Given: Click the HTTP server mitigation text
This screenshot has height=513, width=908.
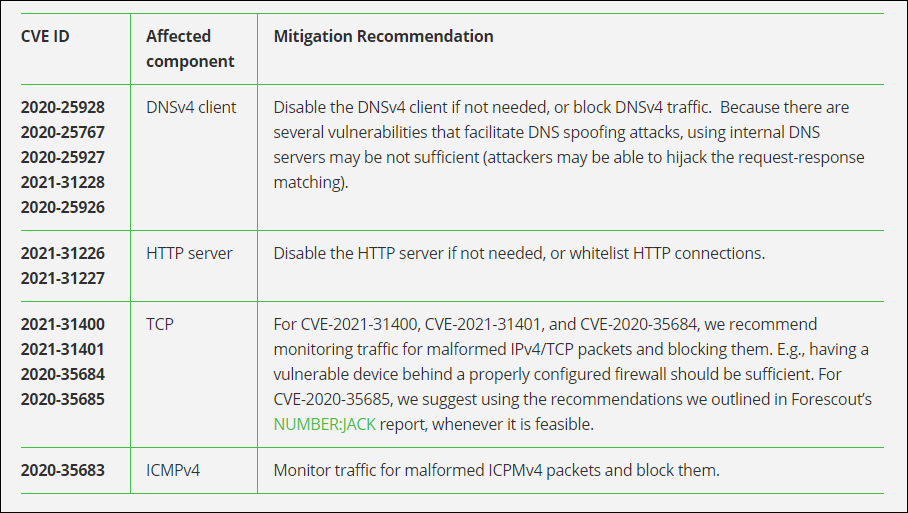Looking at the screenshot, I should click(519, 253).
